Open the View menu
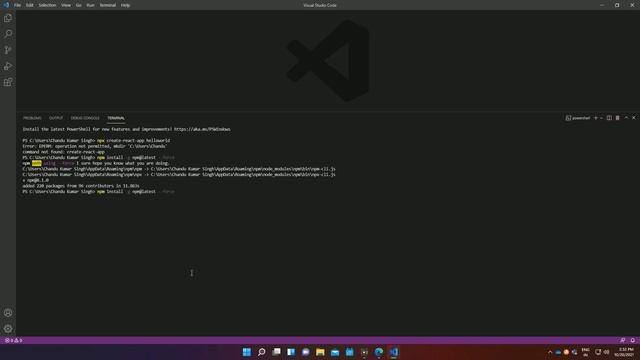Viewport: 640px width, 360px height. tap(66, 5)
